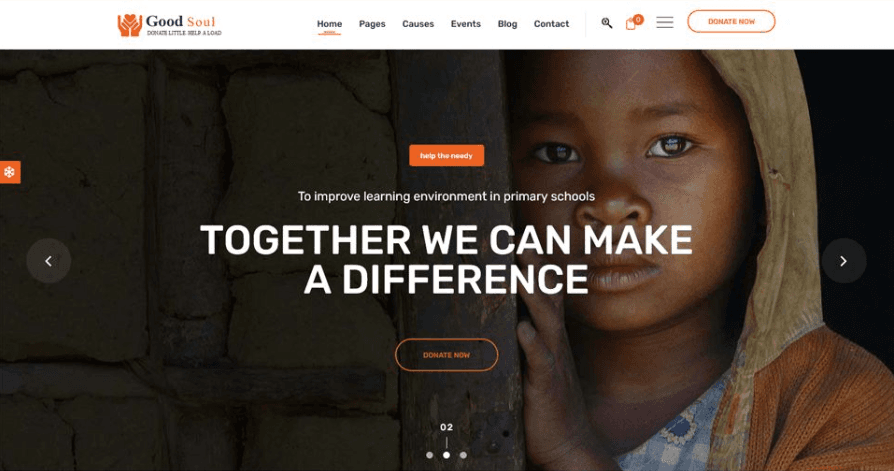Click Donate Now button in header
This screenshot has height=471, width=894.
point(731,22)
